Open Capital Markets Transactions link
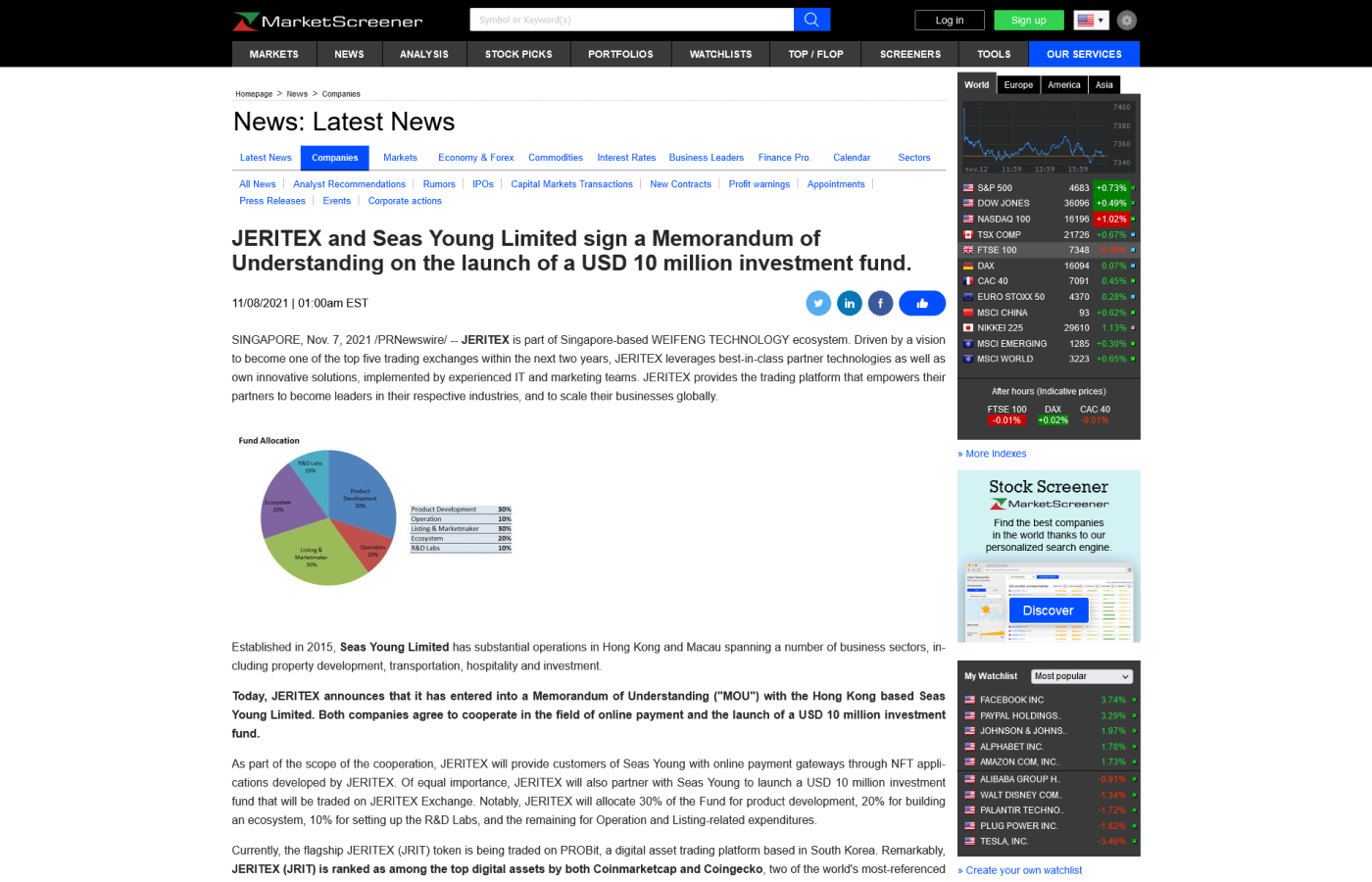The height and width of the screenshot is (882, 1372). (x=571, y=184)
